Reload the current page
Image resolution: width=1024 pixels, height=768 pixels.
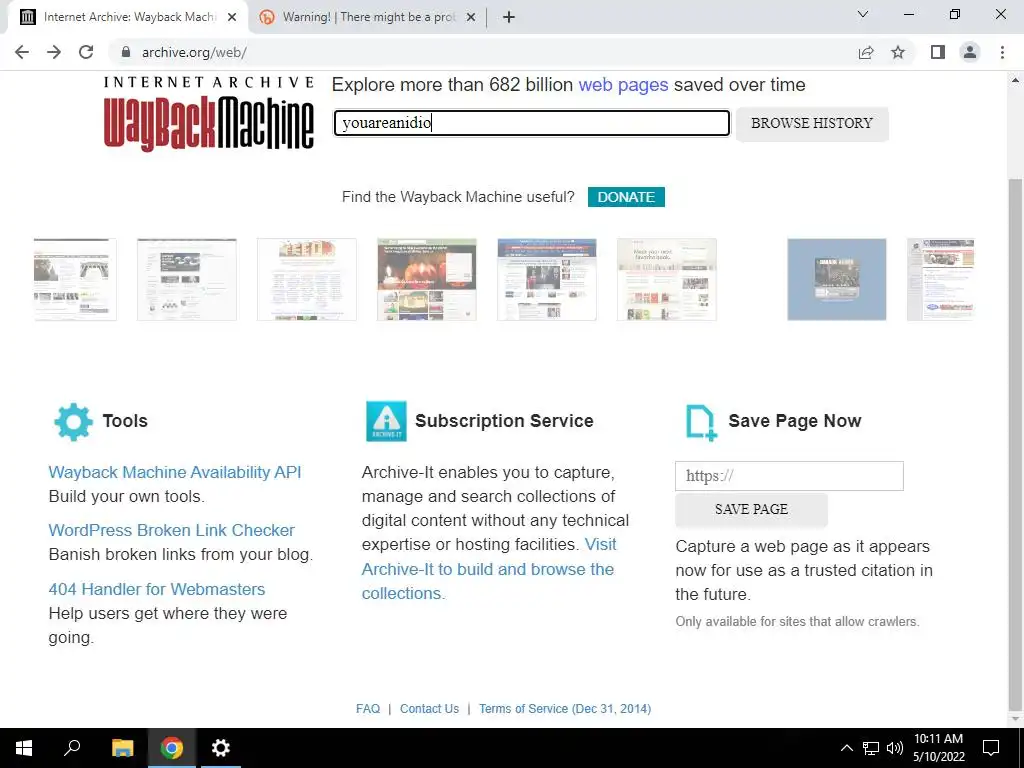86,52
